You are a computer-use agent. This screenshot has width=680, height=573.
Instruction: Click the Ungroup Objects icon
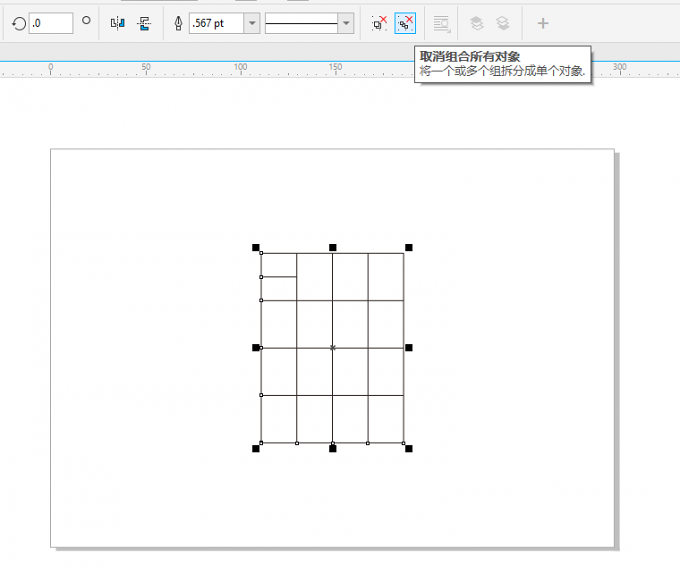(379, 22)
